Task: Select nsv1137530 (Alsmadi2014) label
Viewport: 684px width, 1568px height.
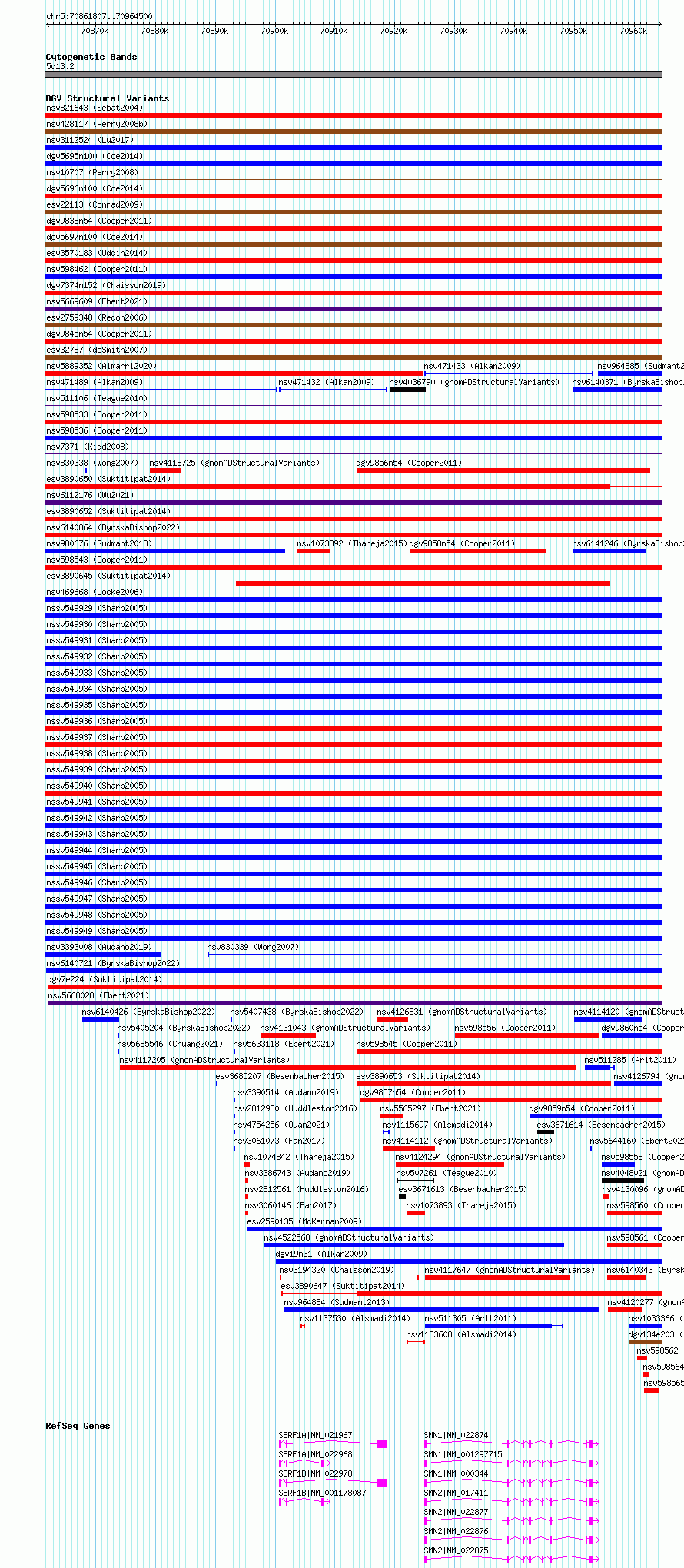Action: tap(356, 1318)
